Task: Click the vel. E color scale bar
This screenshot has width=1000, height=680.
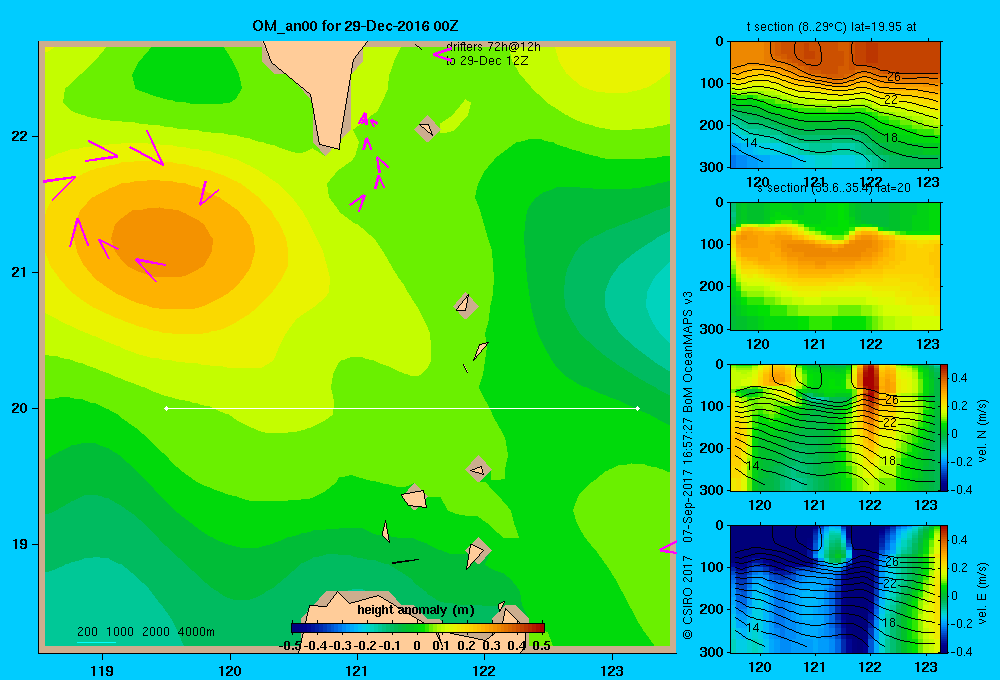Action: [x=945, y=589]
